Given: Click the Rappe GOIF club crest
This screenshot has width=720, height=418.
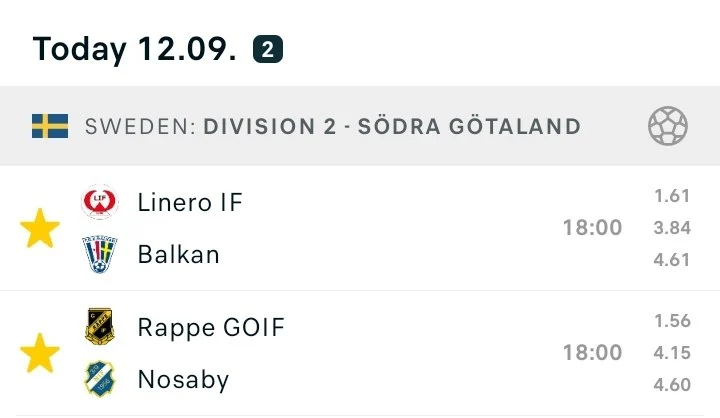Looking at the screenshot, I should click(99, 327).
